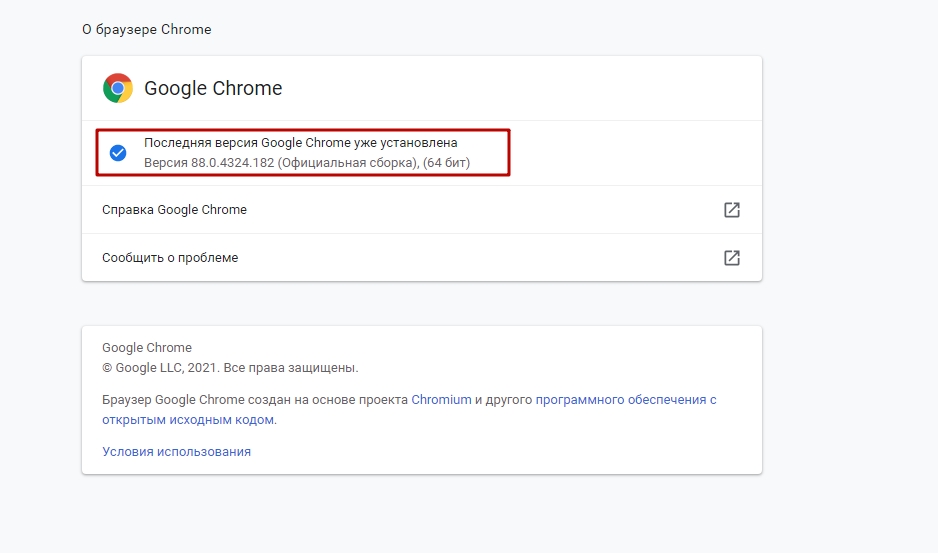The image size is (938, 553).
Task: Open the Справка Google Chrome row
Action: coord(175,210)
